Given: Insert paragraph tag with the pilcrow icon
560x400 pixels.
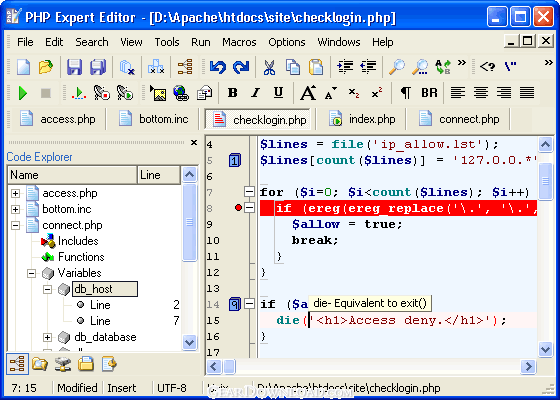Looking at the screenshot, I should 405,93.
